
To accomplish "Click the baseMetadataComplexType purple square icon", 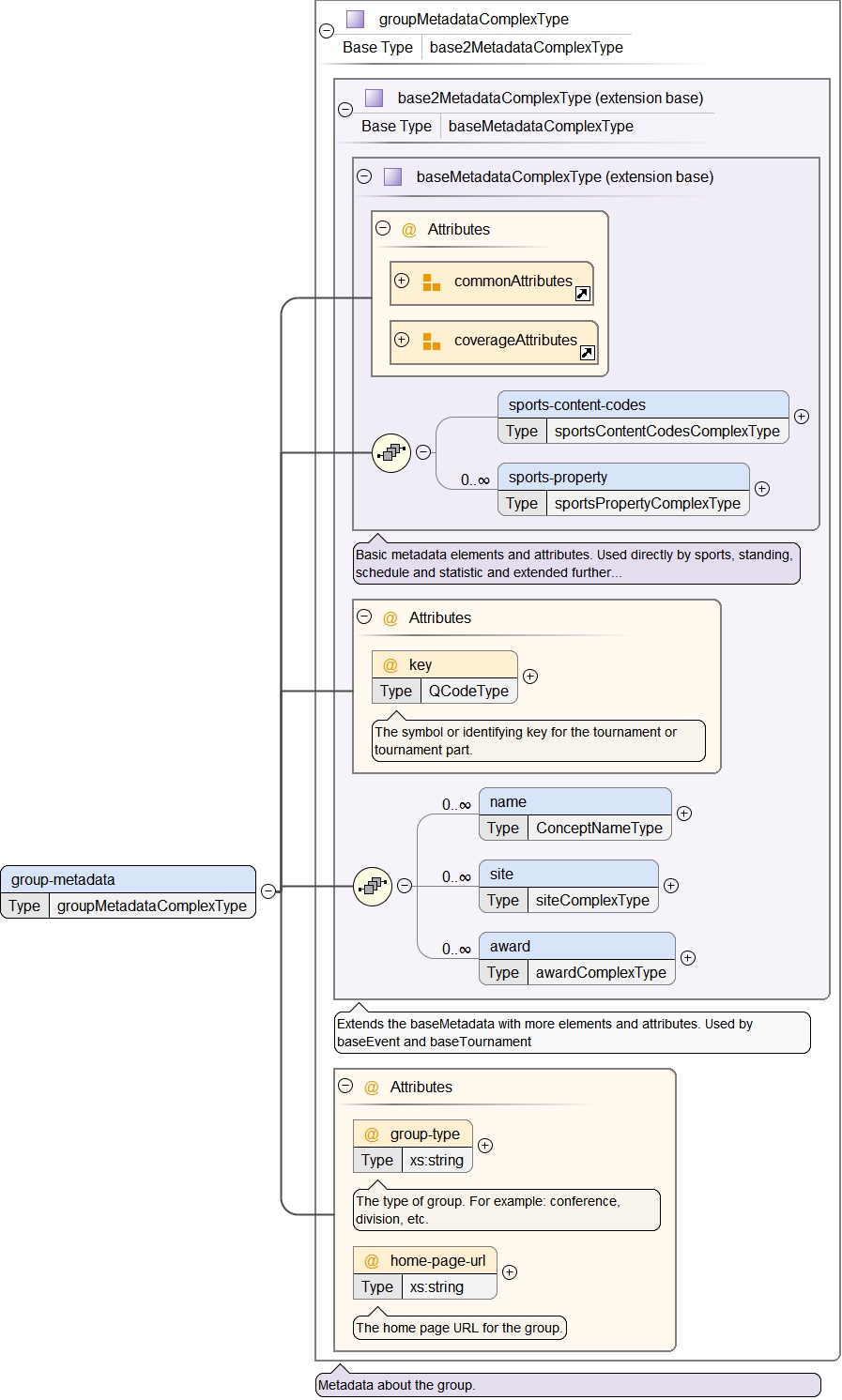I will [x=392, y=176].
